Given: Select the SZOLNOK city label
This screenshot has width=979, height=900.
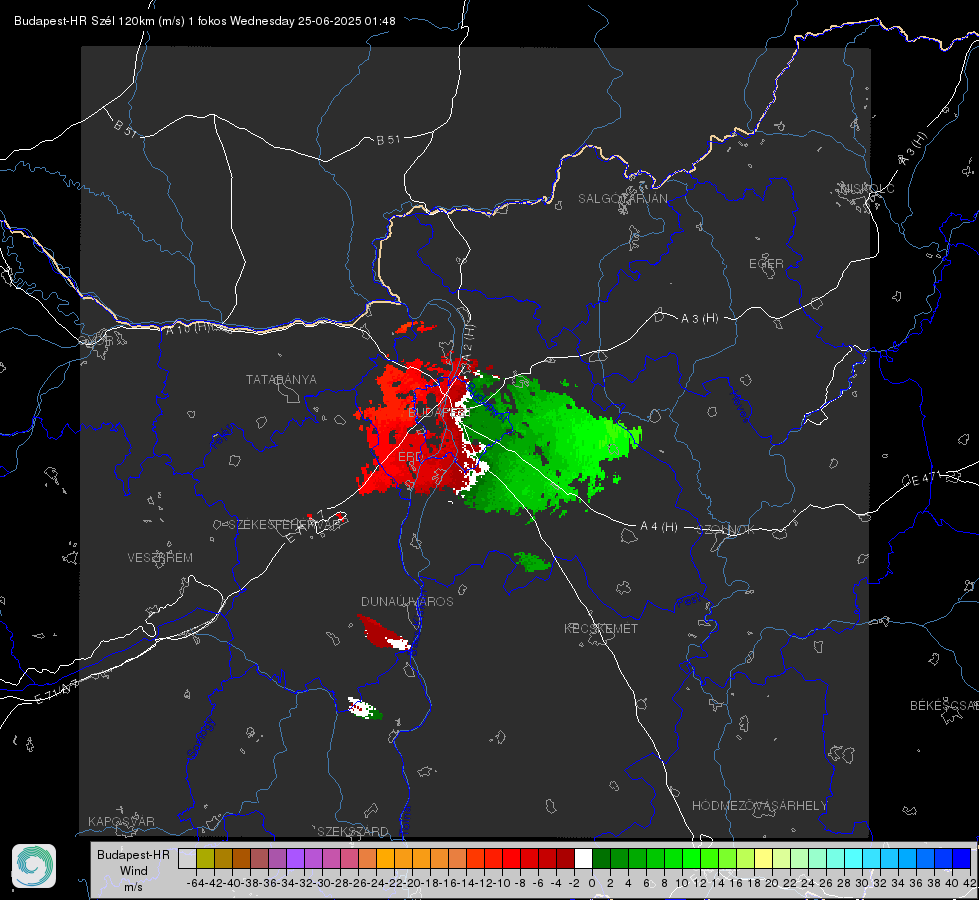Looking at the screenshot, I should click(x=726, y=529).
